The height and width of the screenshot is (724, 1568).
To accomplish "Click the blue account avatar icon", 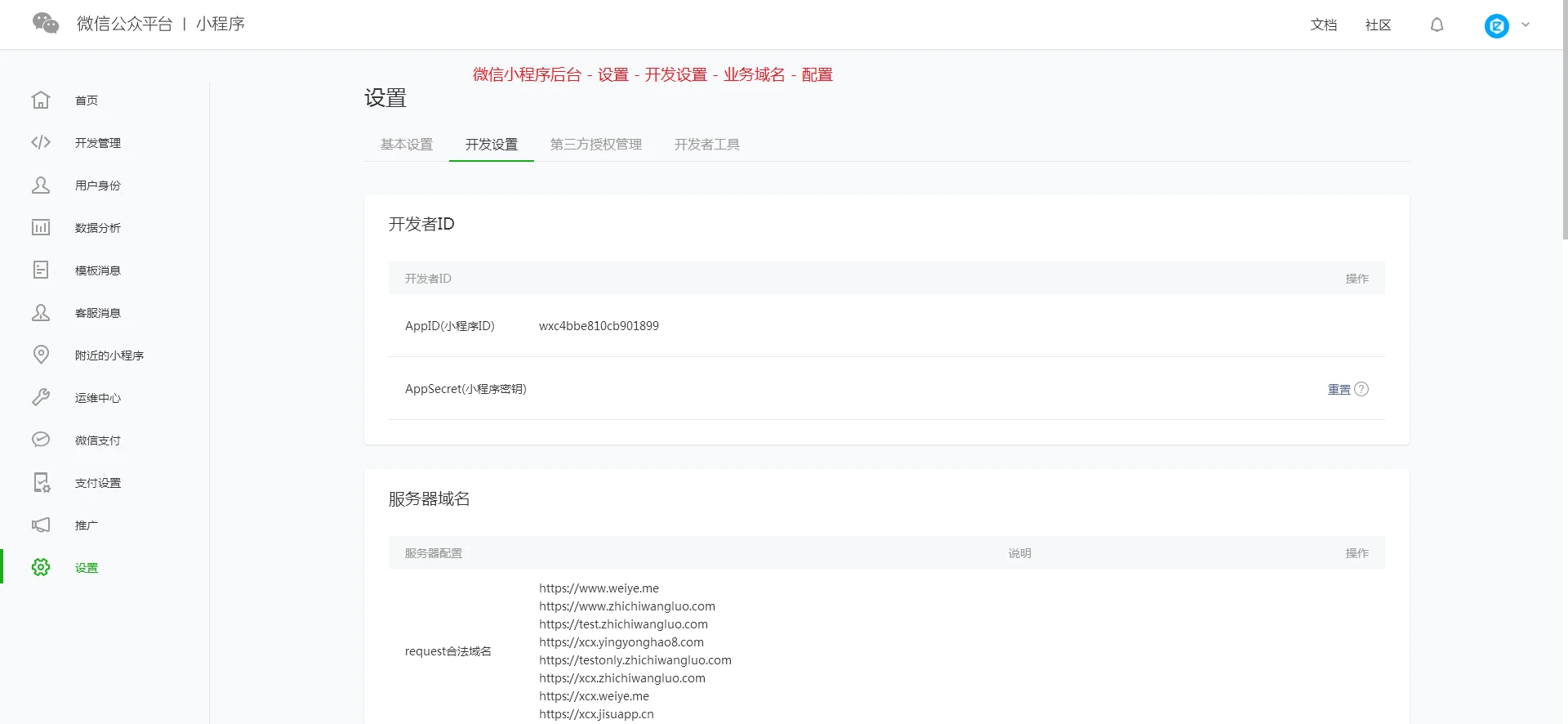I will pos(1497,26).
